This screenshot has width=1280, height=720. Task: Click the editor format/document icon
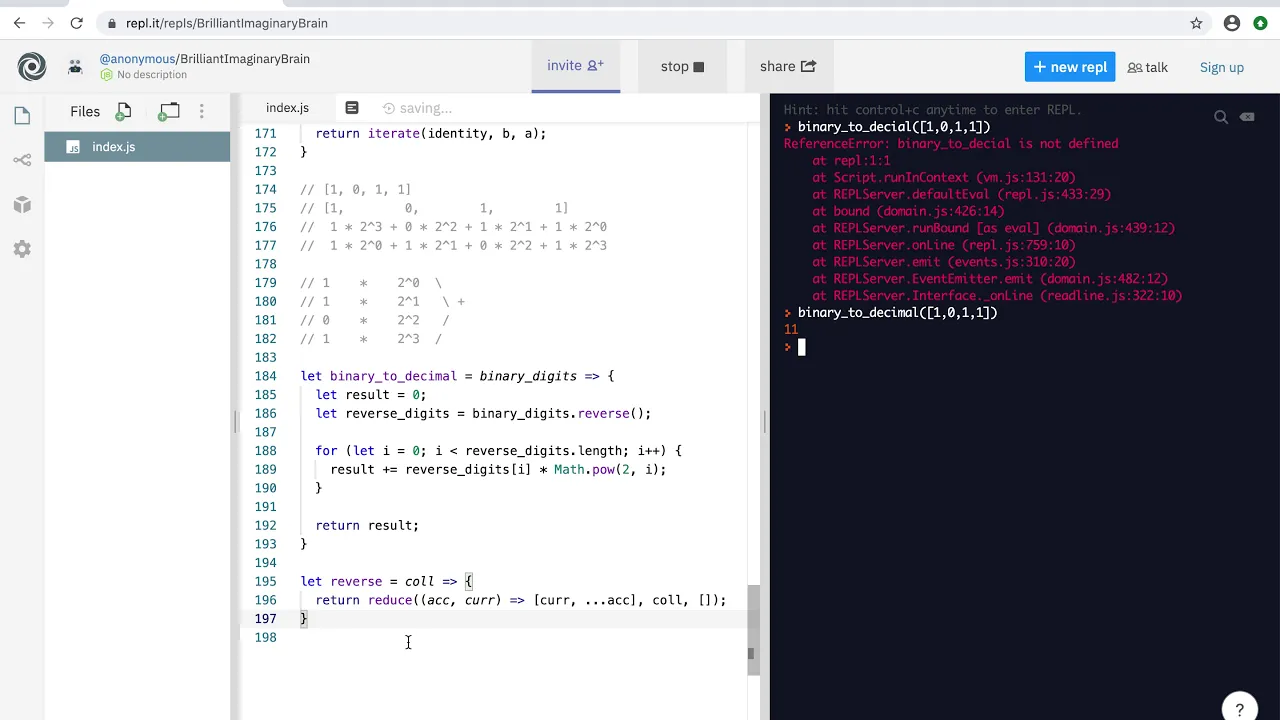[x=352, y=108]
